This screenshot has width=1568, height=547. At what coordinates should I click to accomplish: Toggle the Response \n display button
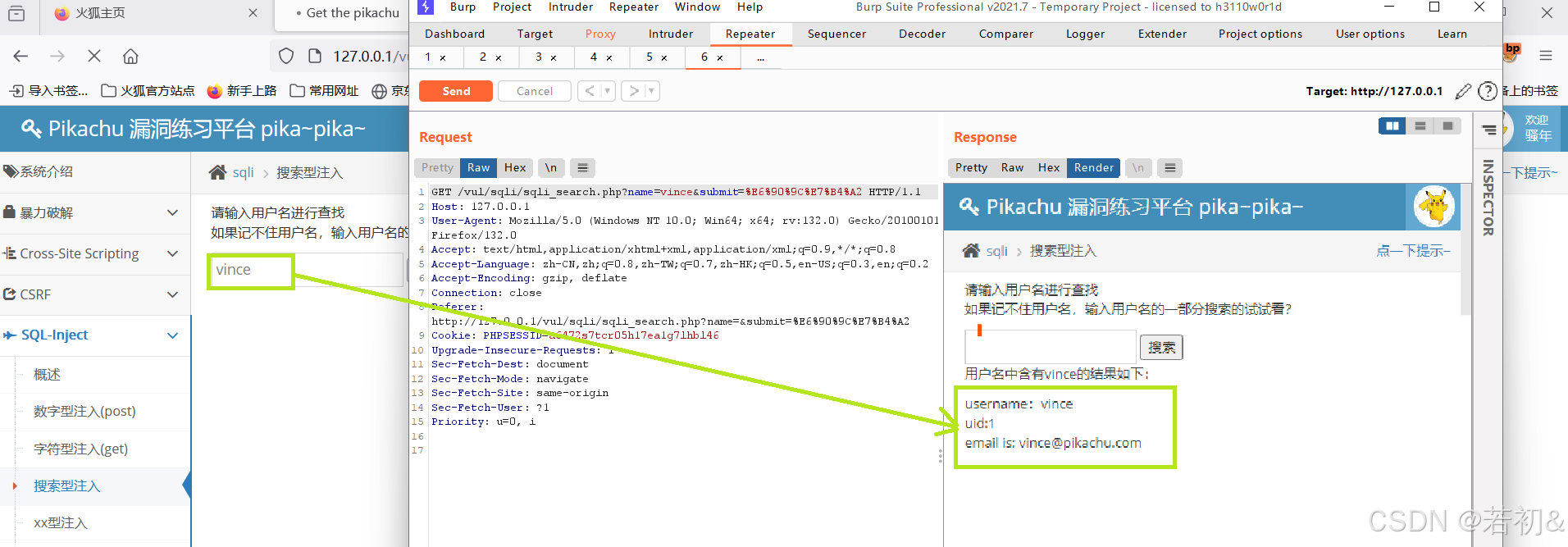click(1138, 167)
